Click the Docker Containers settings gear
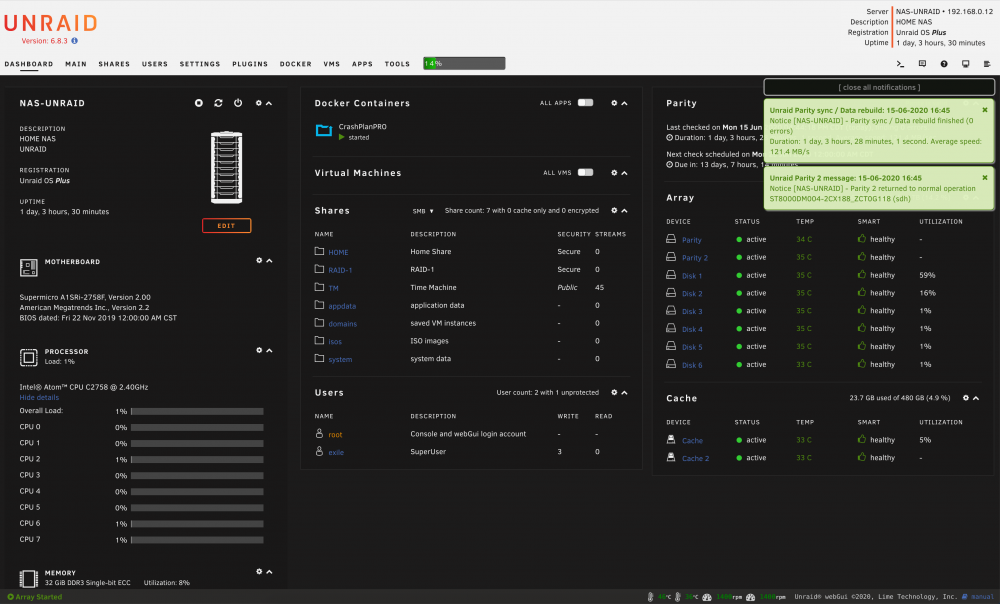 [x=614, y=103]
